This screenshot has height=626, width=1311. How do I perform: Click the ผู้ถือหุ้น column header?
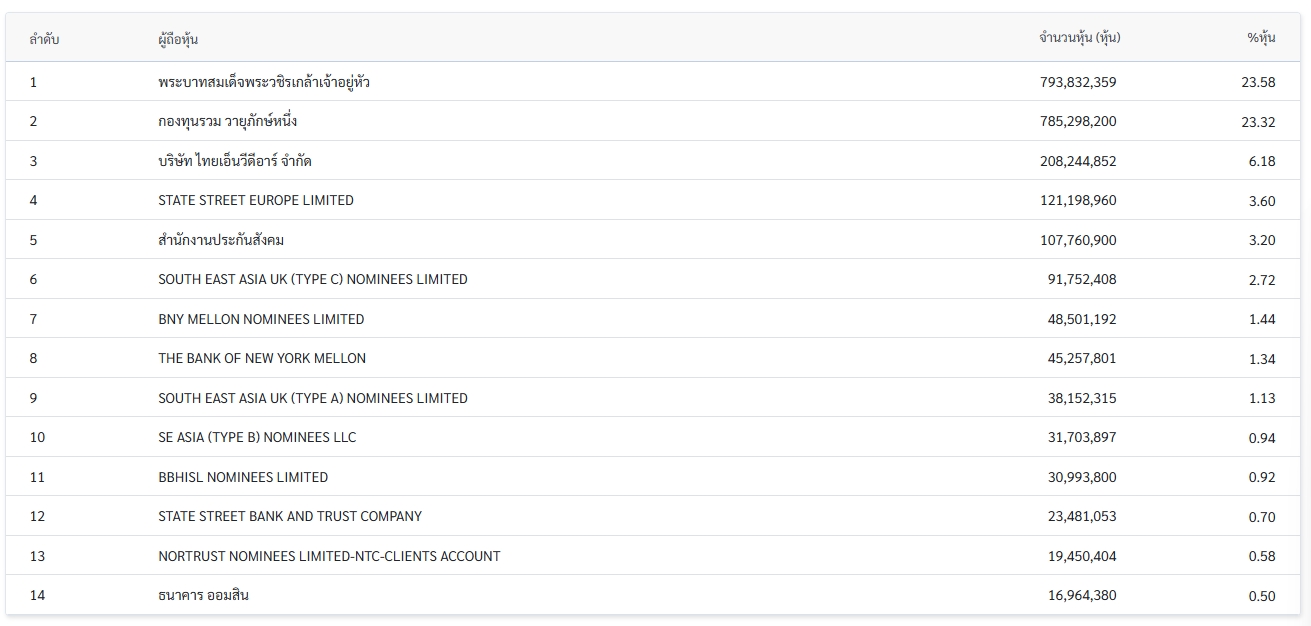coord(178,39)
